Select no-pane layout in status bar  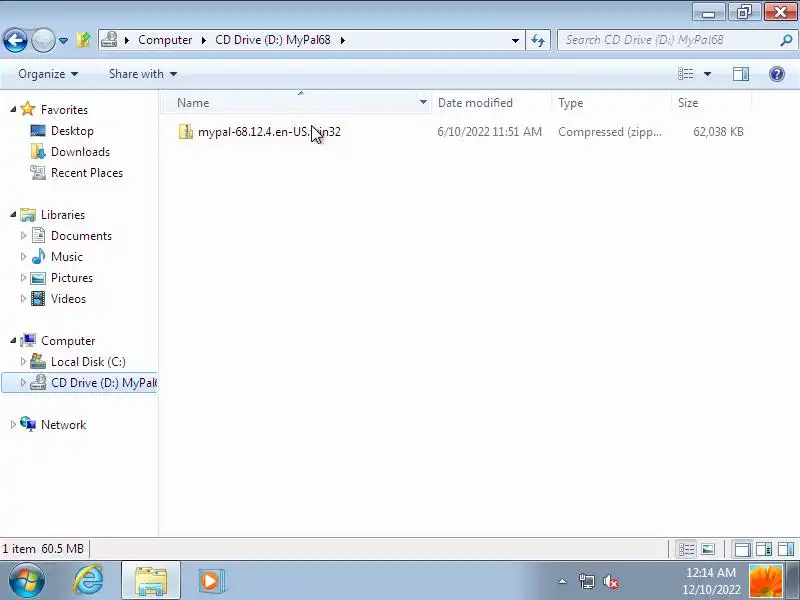[742, 549]
